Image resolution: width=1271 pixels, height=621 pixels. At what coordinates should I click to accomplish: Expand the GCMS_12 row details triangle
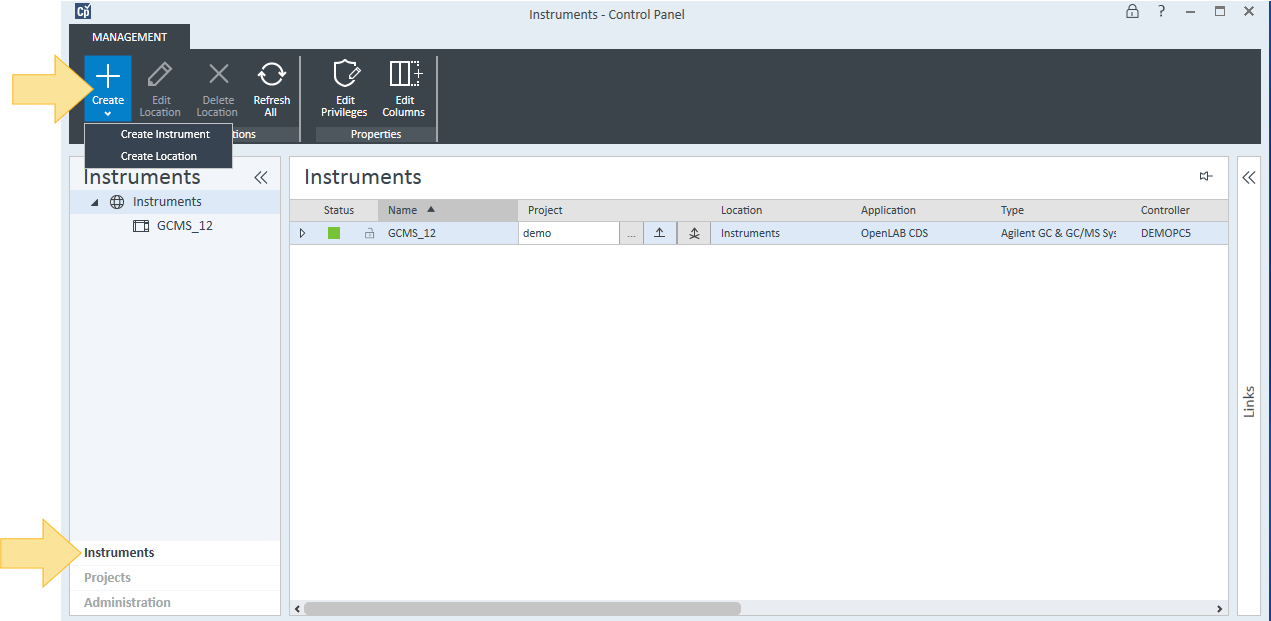pyautogui.click(x=302, y=233)
